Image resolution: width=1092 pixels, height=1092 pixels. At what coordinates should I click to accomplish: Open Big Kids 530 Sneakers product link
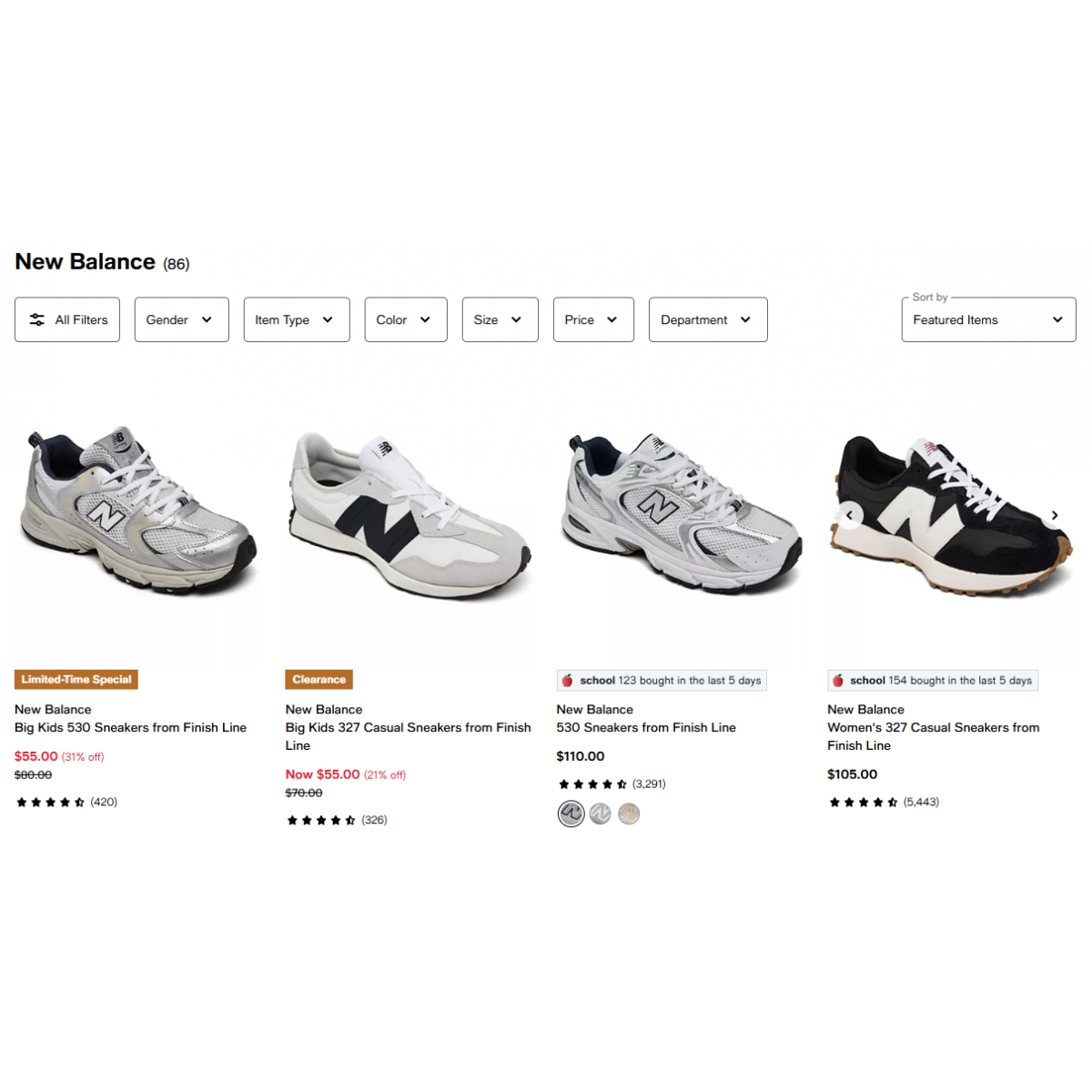[x=130, y=727]
